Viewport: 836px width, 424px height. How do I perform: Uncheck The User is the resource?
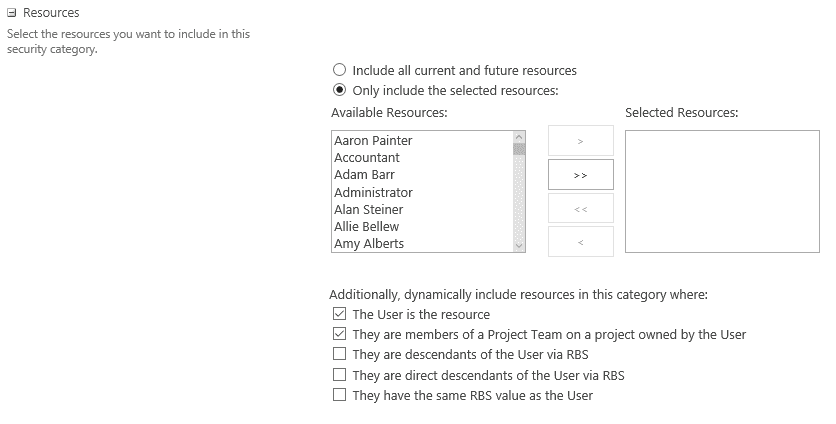pyautogui.click(x=339, y=314)
